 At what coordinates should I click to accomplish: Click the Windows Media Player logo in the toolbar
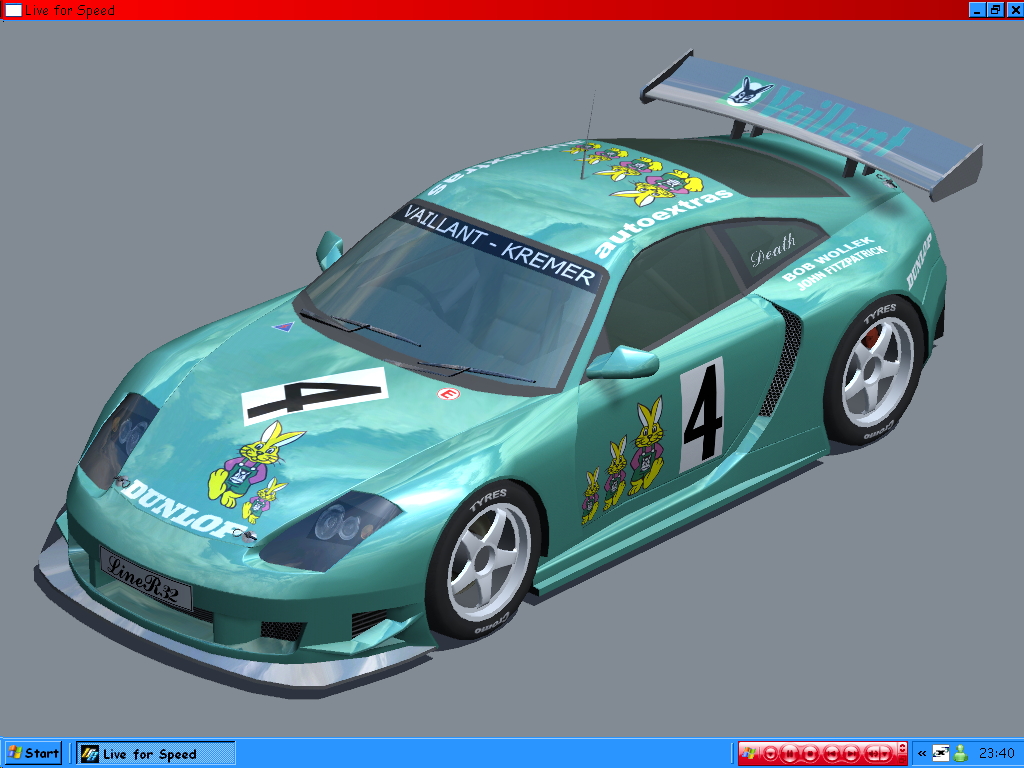(748, 753)
